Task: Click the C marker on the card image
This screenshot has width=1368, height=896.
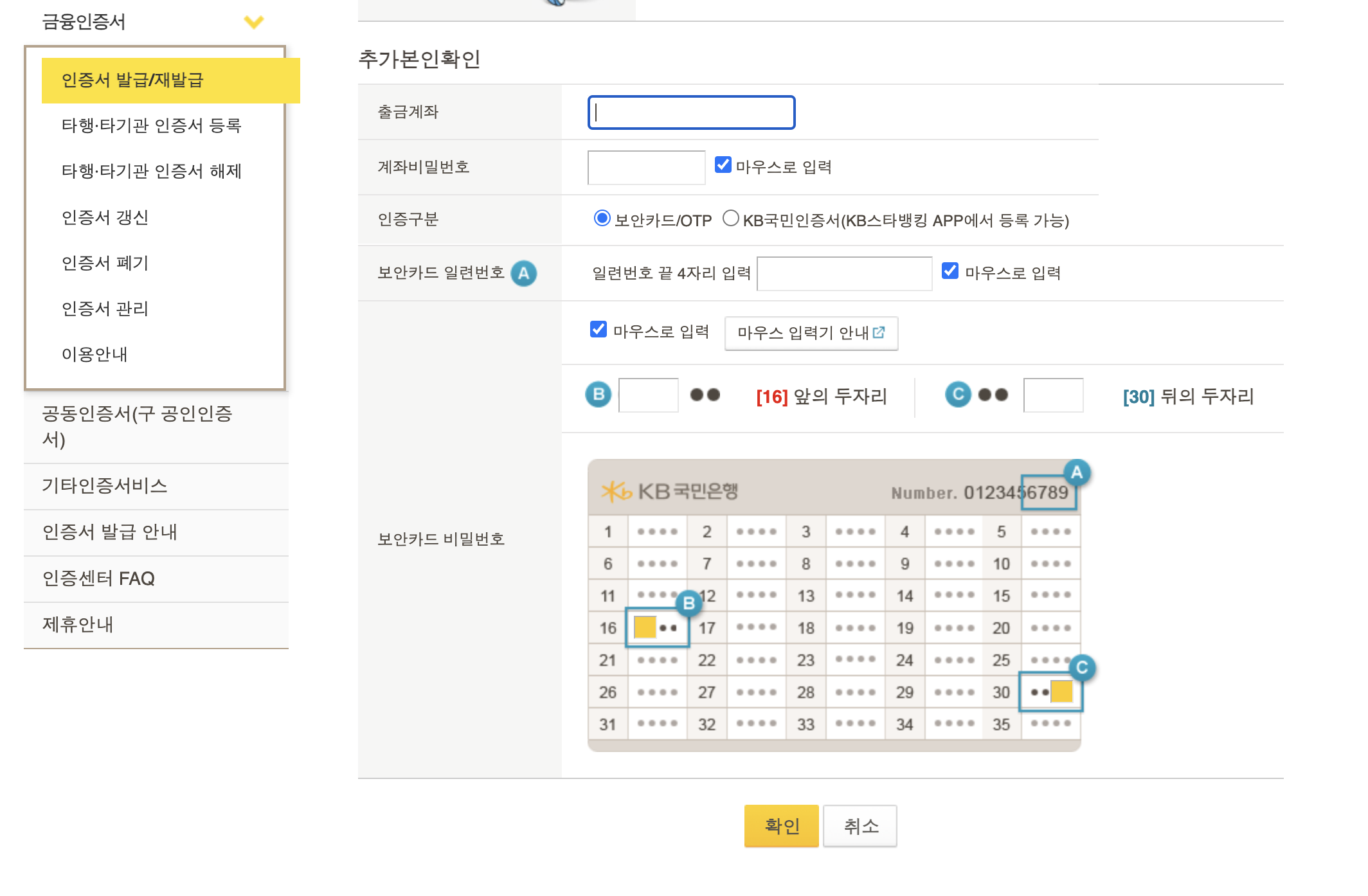Action: (x=1082, y=667)
